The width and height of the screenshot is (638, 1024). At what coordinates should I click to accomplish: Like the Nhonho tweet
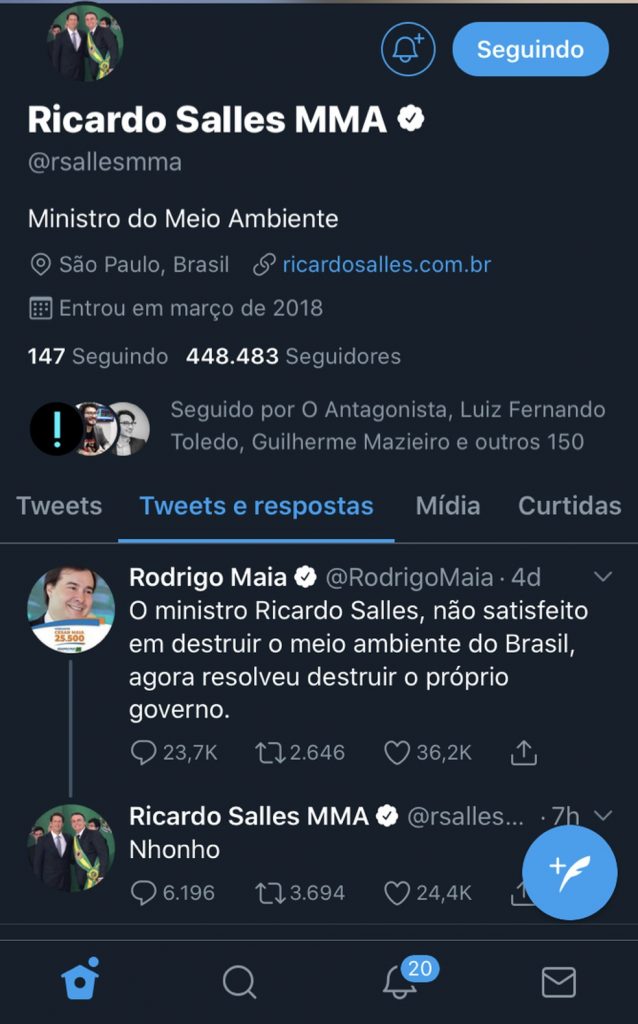click(398, 892)
